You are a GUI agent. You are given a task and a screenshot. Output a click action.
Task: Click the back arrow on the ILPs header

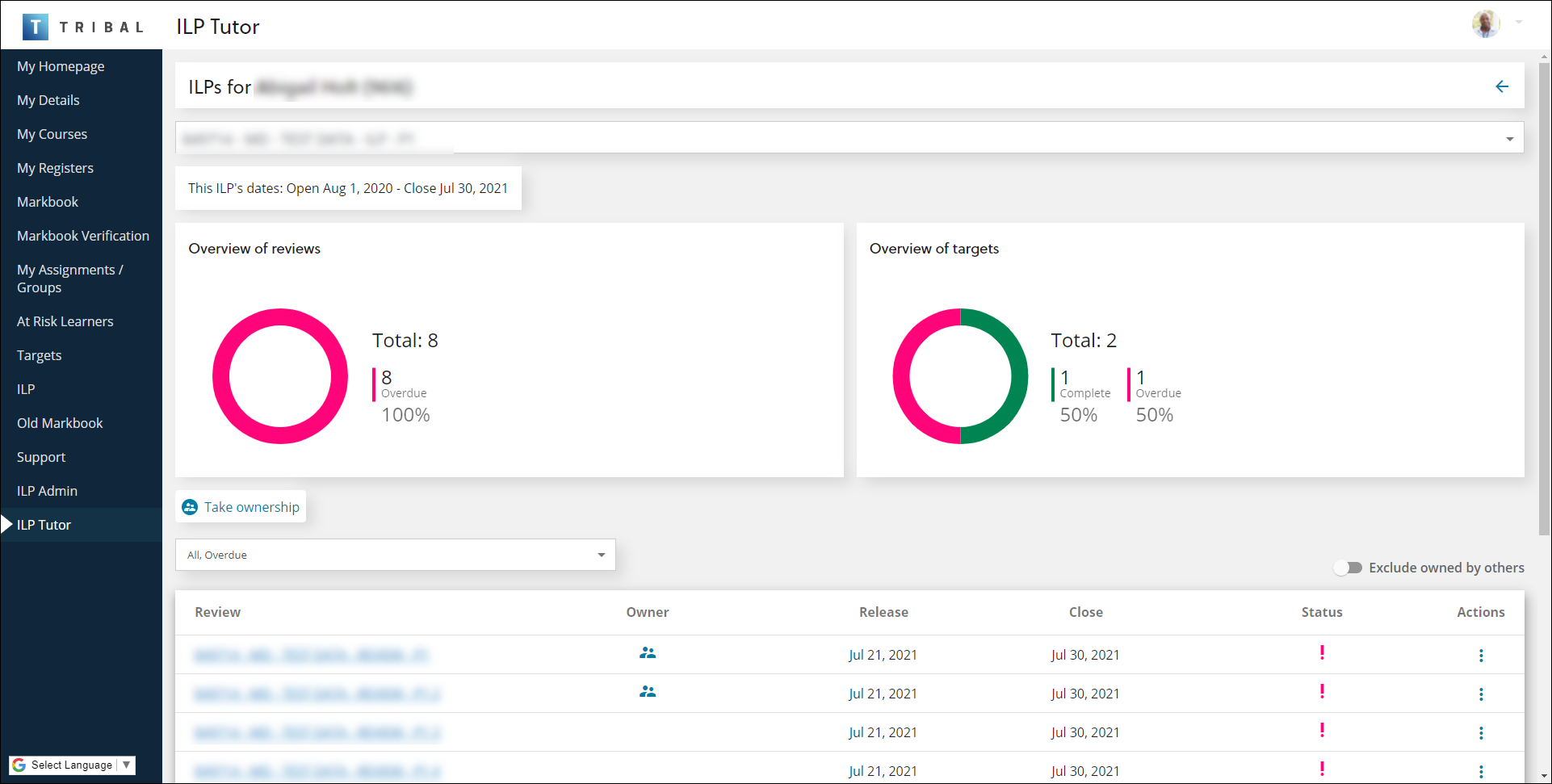1503,86
